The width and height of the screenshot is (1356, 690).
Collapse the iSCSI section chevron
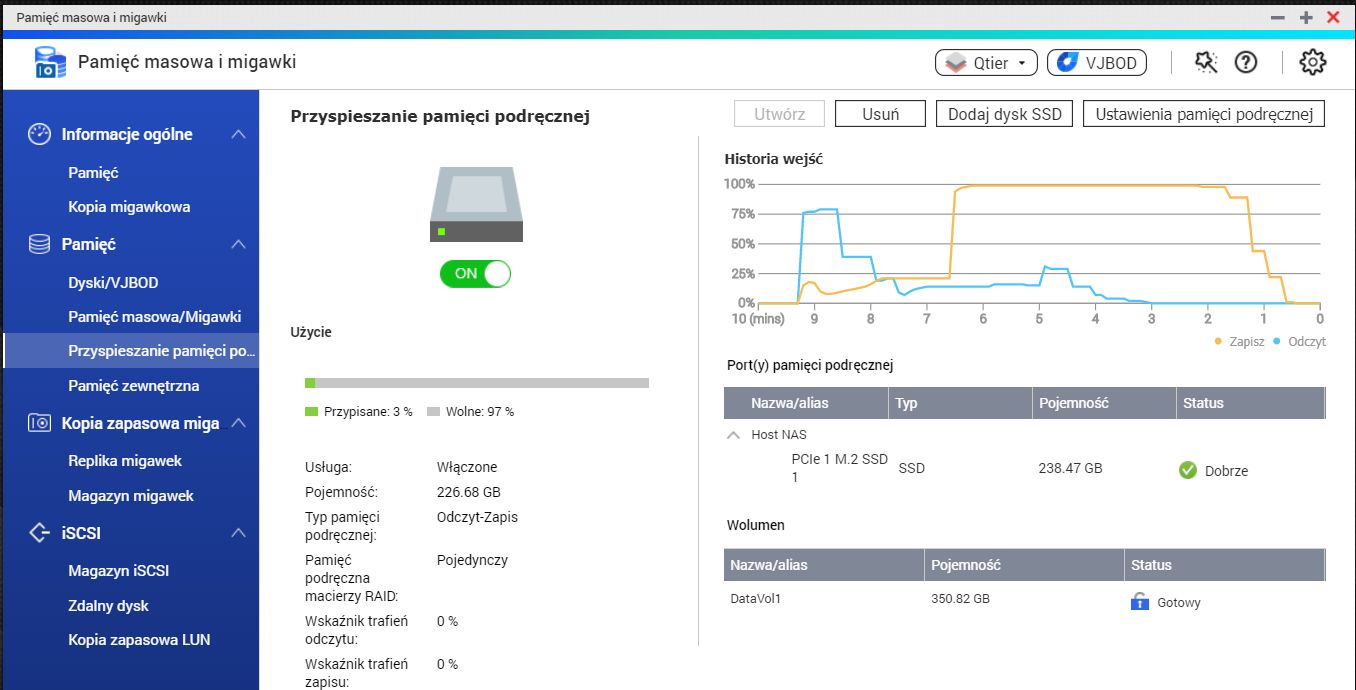tap(238, 533)
